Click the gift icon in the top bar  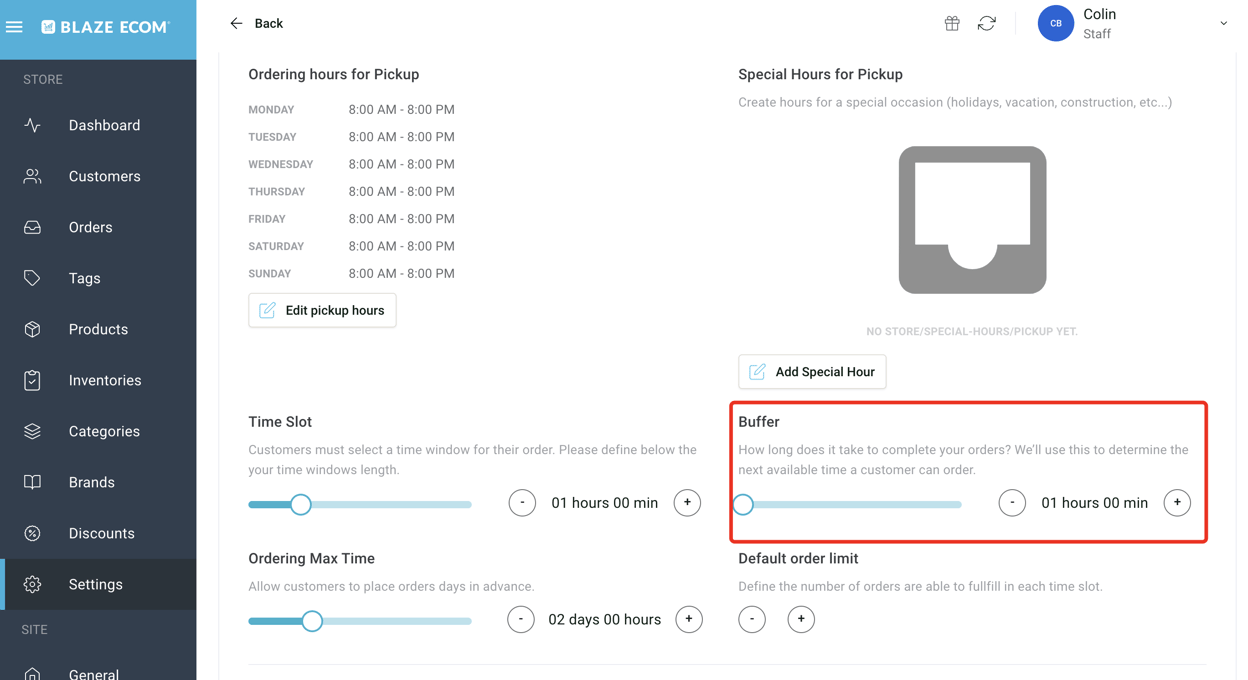click(x=951, y=23)
